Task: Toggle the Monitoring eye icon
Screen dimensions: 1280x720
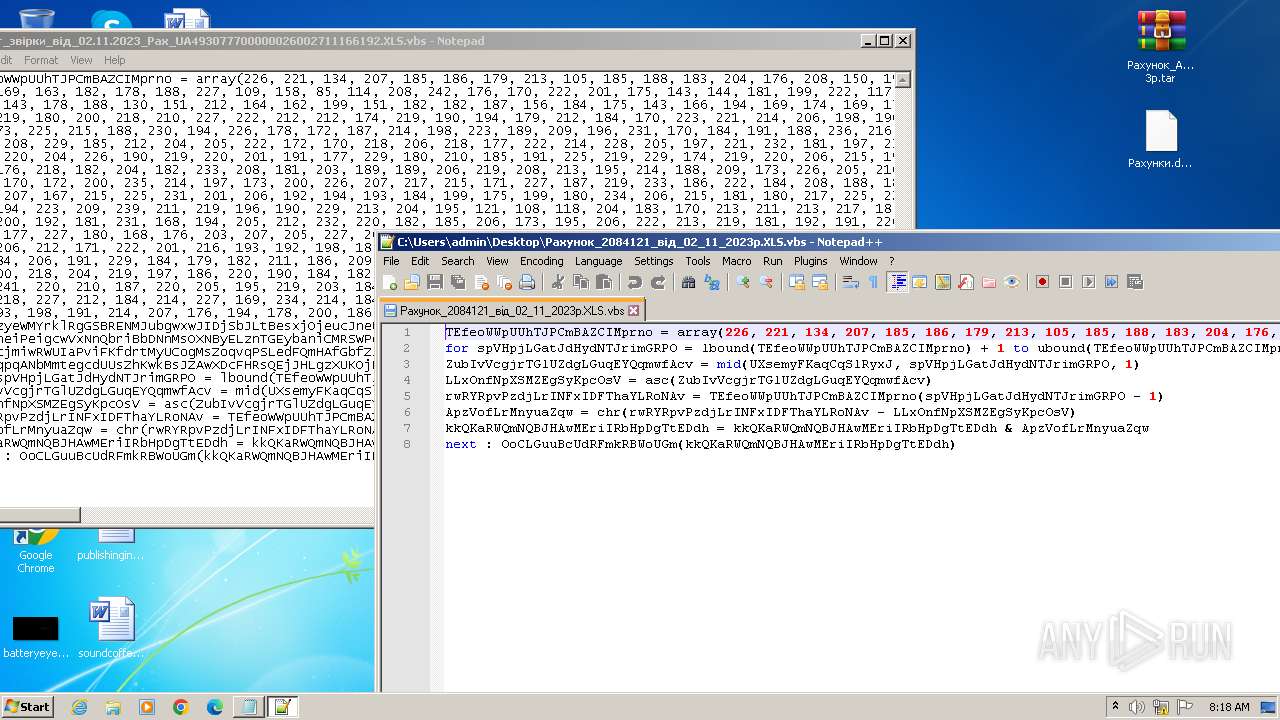Action: pyautogui.click(x=1012, y=282)
